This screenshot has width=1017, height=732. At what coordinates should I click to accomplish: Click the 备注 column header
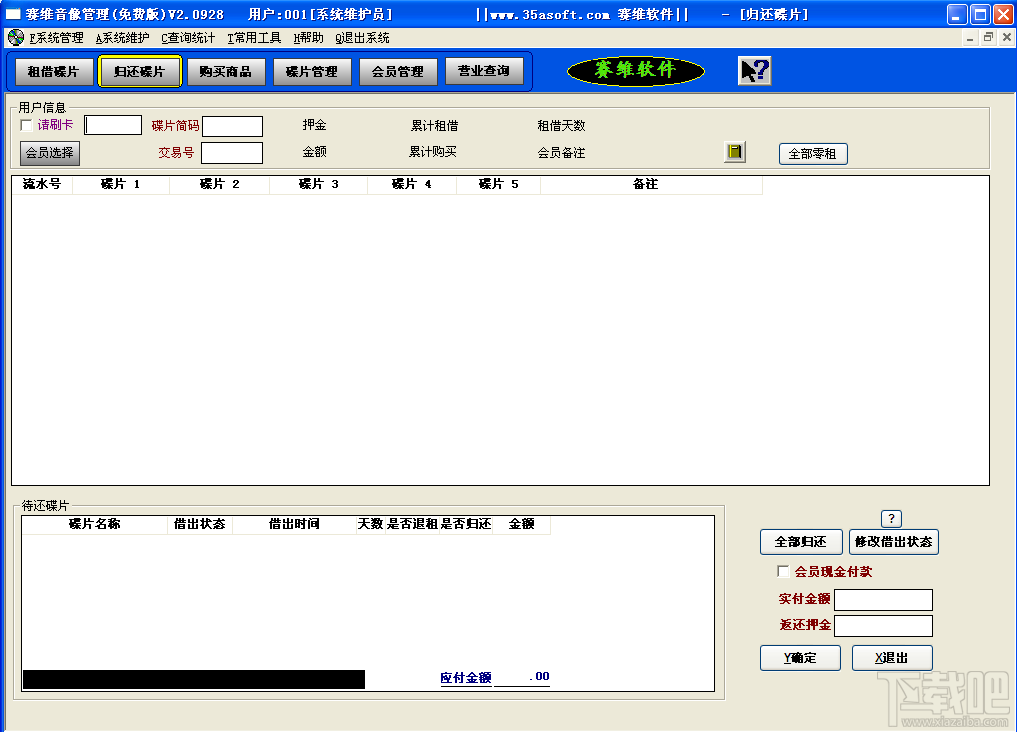click(651, 184)
